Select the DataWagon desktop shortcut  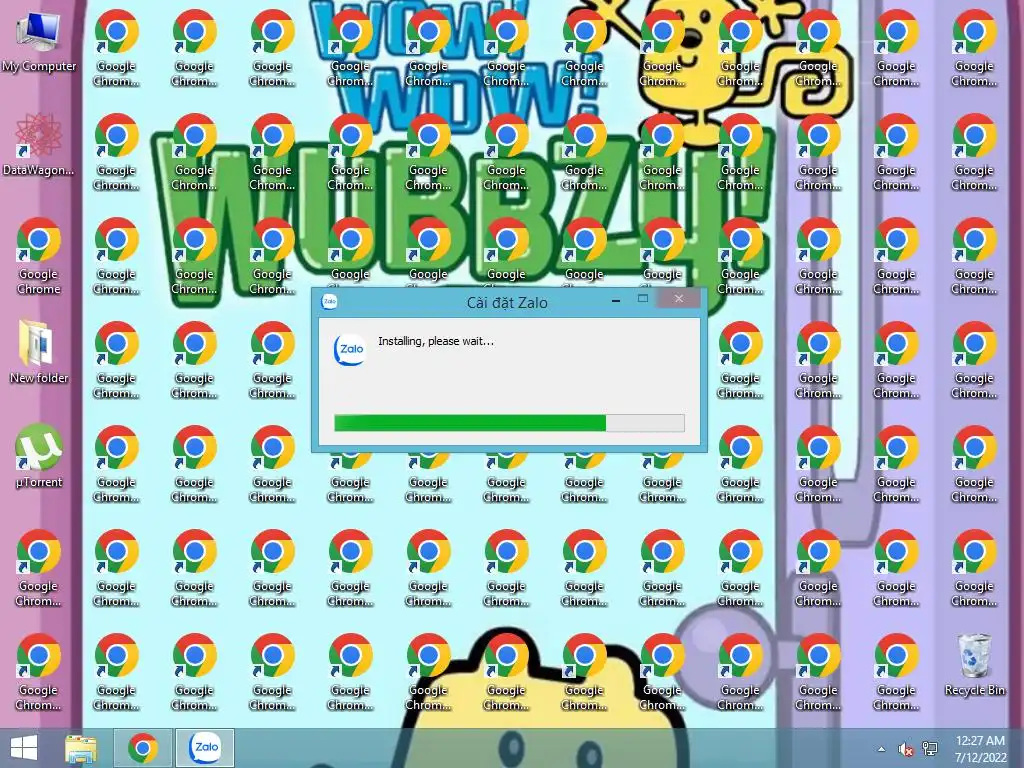tap(39, 146)
